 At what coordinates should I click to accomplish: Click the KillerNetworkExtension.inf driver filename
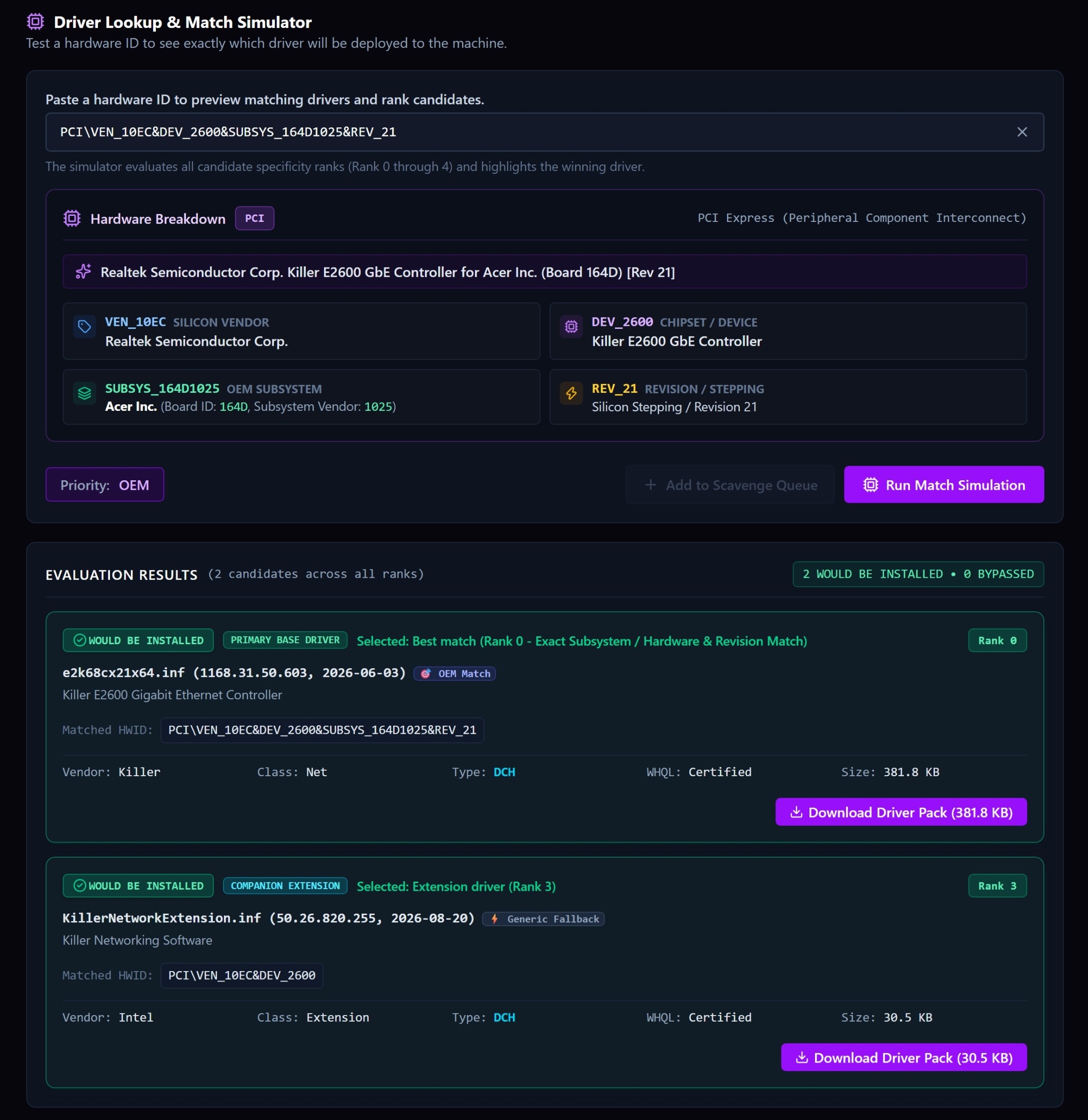coord(162,918)
